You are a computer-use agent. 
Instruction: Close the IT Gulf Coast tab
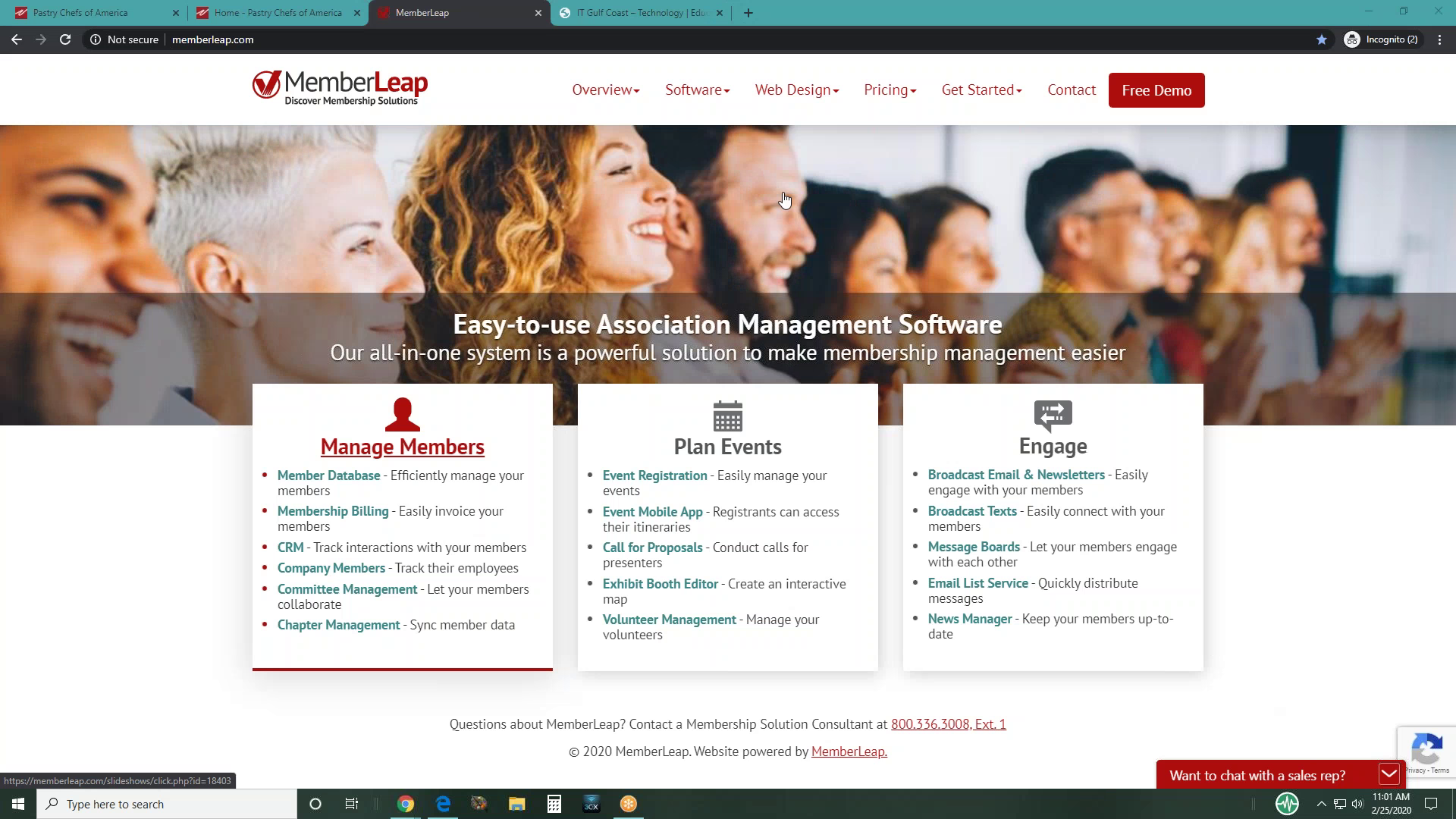[720, 13]
